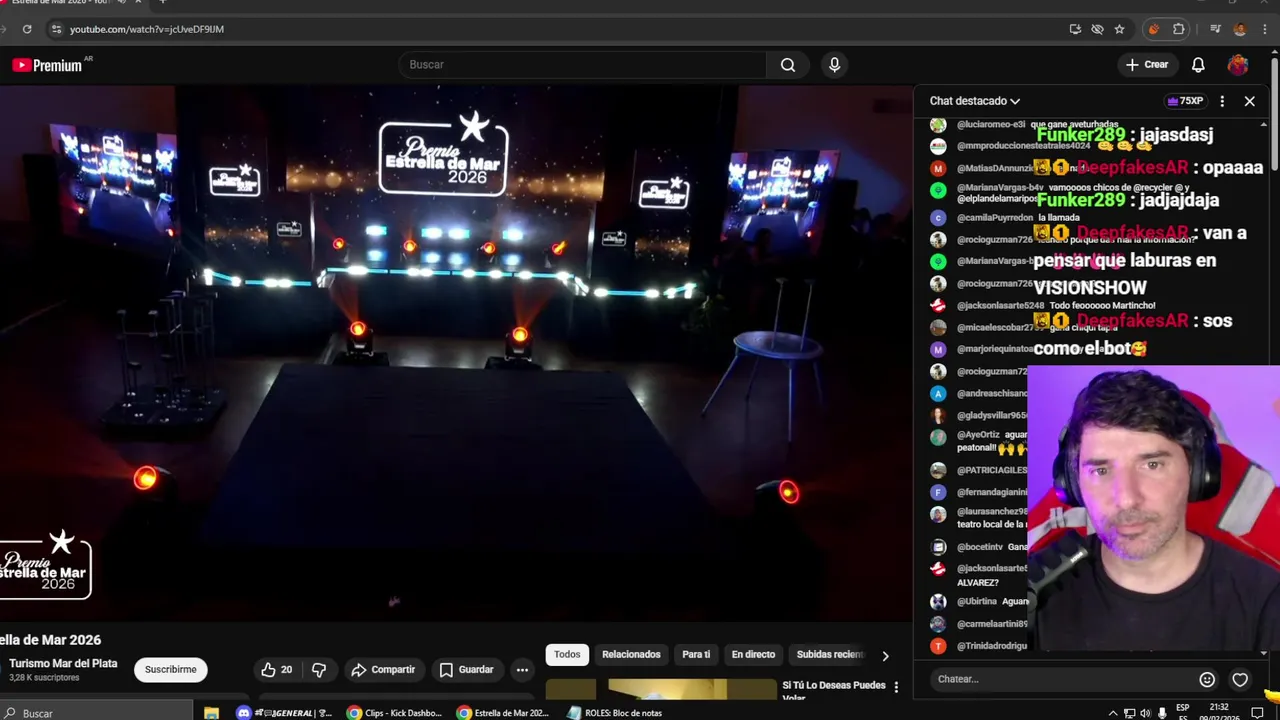Open the volume speaker tray icon
This screenshot has height=720, width=1280.
[1145, 713]
